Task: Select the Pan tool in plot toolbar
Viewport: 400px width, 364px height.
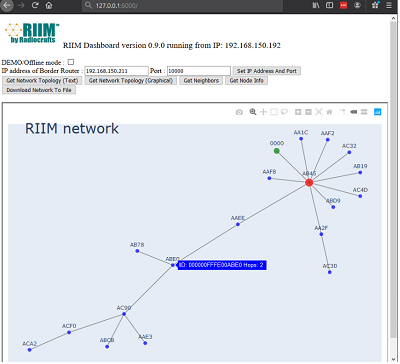Action: (263, 112)
